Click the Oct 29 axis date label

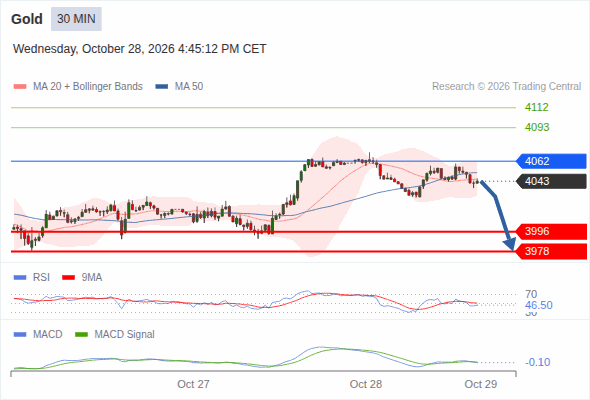coord(481,384)
